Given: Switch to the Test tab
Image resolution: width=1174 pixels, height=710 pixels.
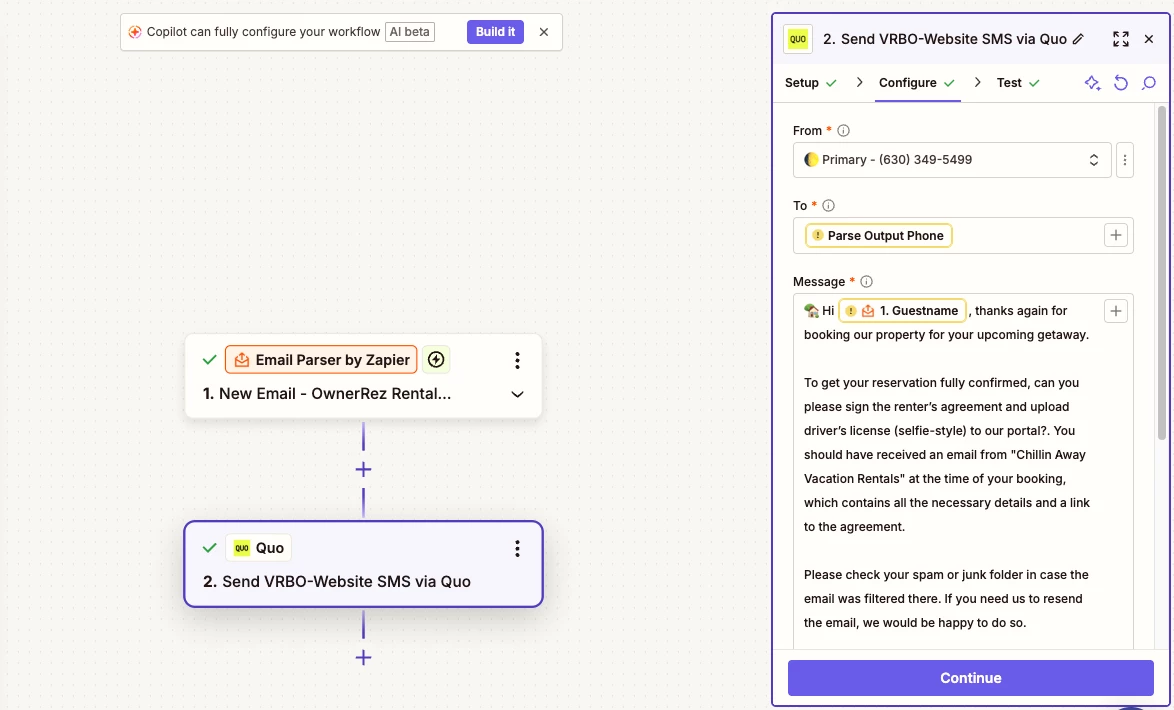Looking at the screenshot, I should point(1018,82).
